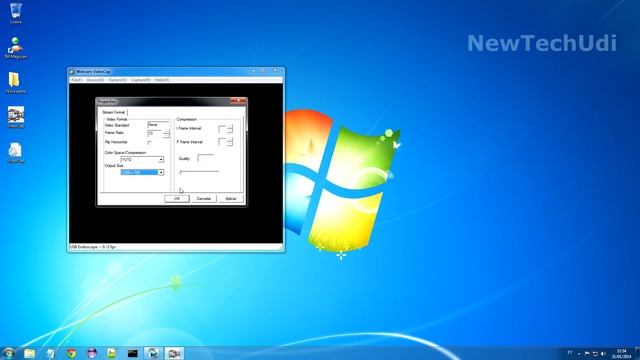This screenshot has height=360, width=640.
Task: Close the Properties dialog
Action: (x=238, y=100)
